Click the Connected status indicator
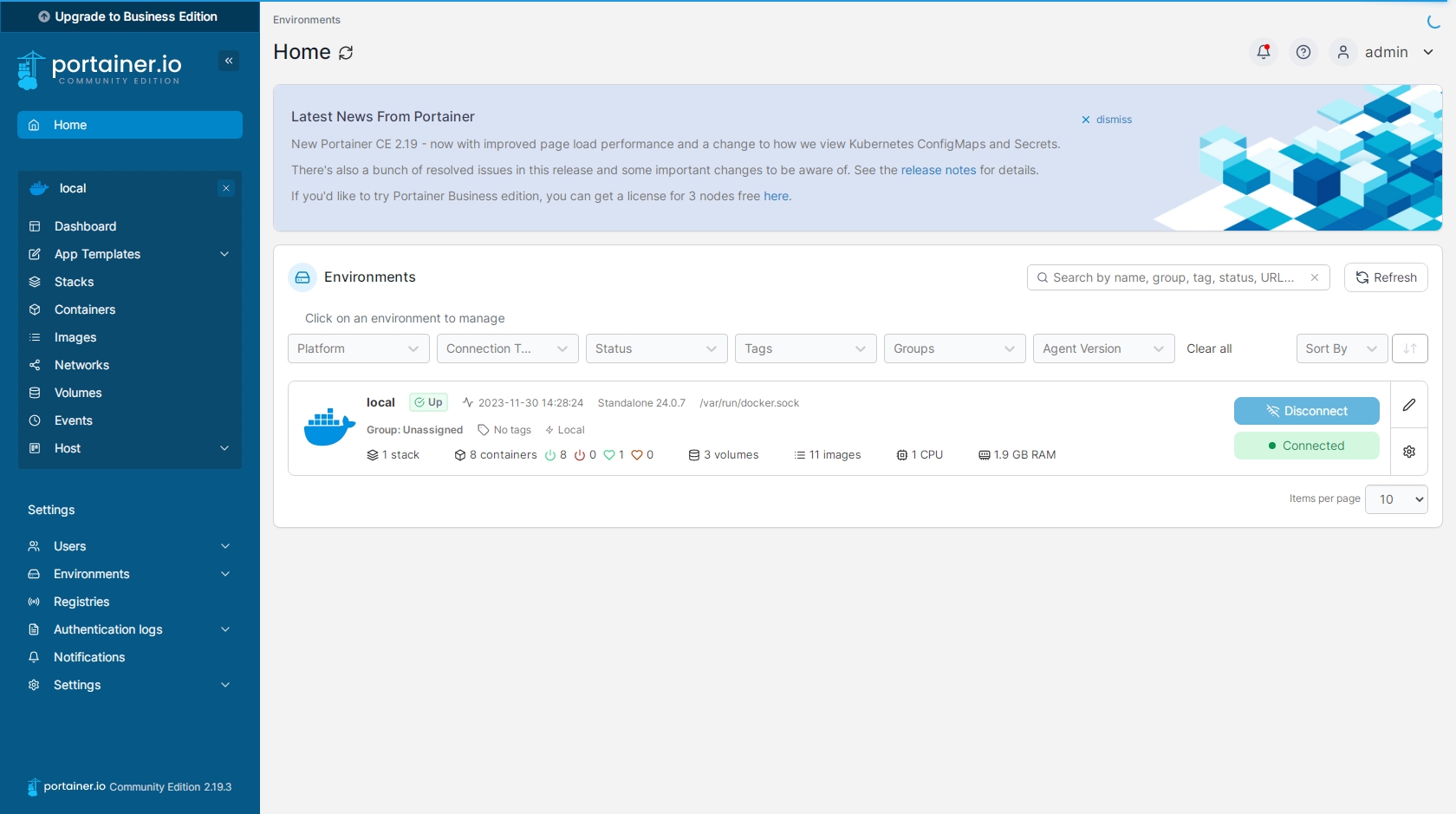Screen dimensions: 1456x814 (1307, 446)
